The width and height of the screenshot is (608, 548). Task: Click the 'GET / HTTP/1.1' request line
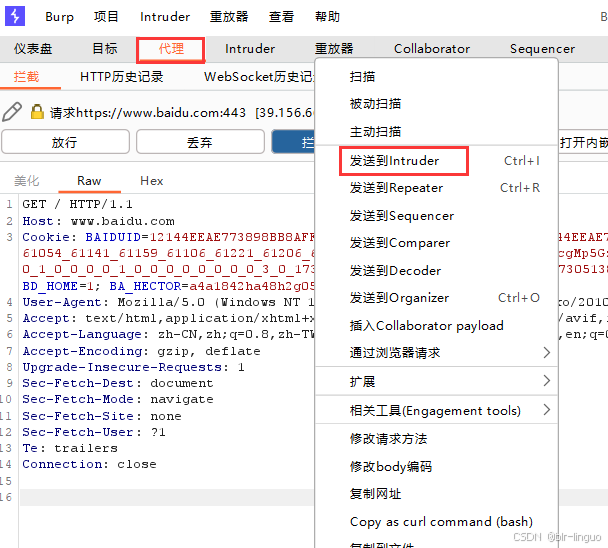pyautogui.click(x=77, y=204)
